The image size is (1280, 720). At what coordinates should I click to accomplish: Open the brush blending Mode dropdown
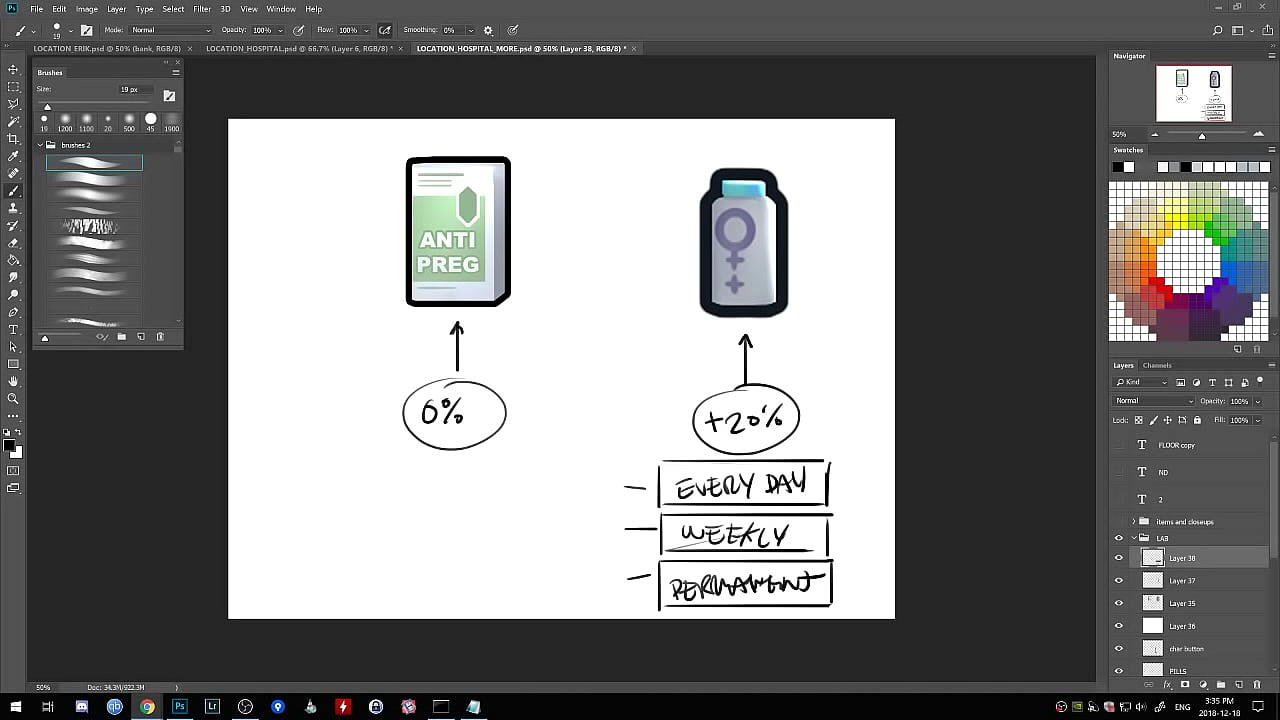tap(171, 31)
